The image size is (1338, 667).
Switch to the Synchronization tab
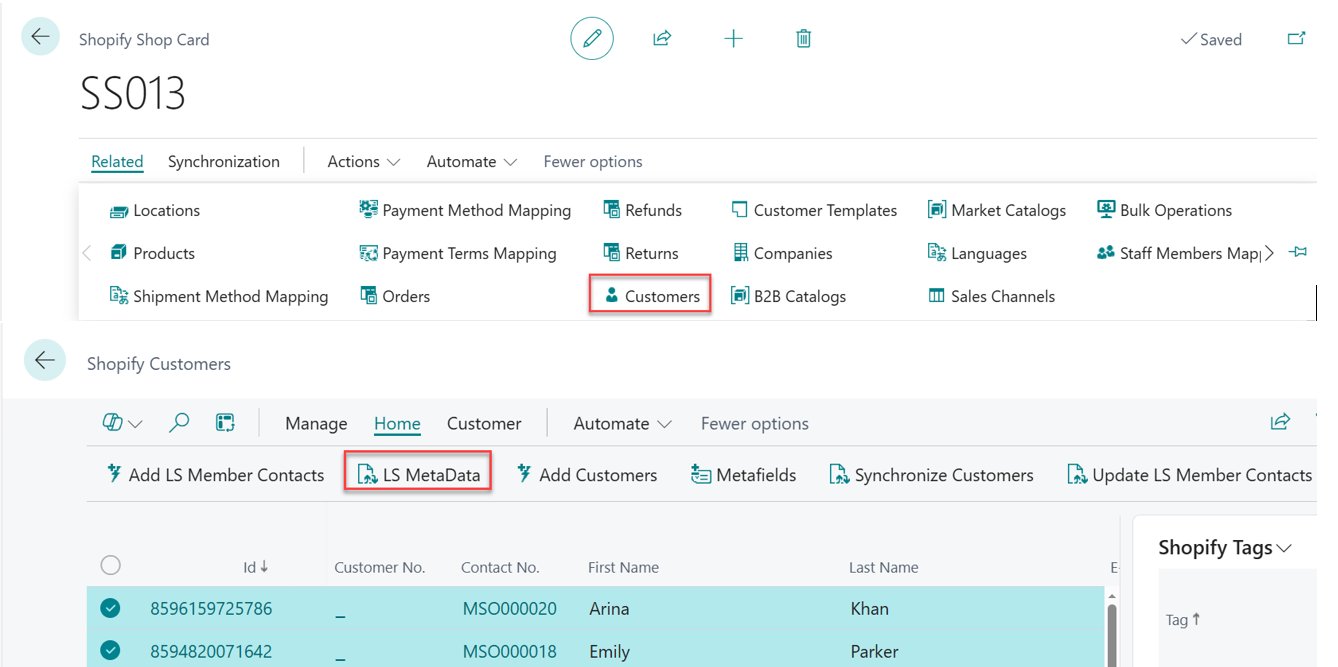[224, 162]
